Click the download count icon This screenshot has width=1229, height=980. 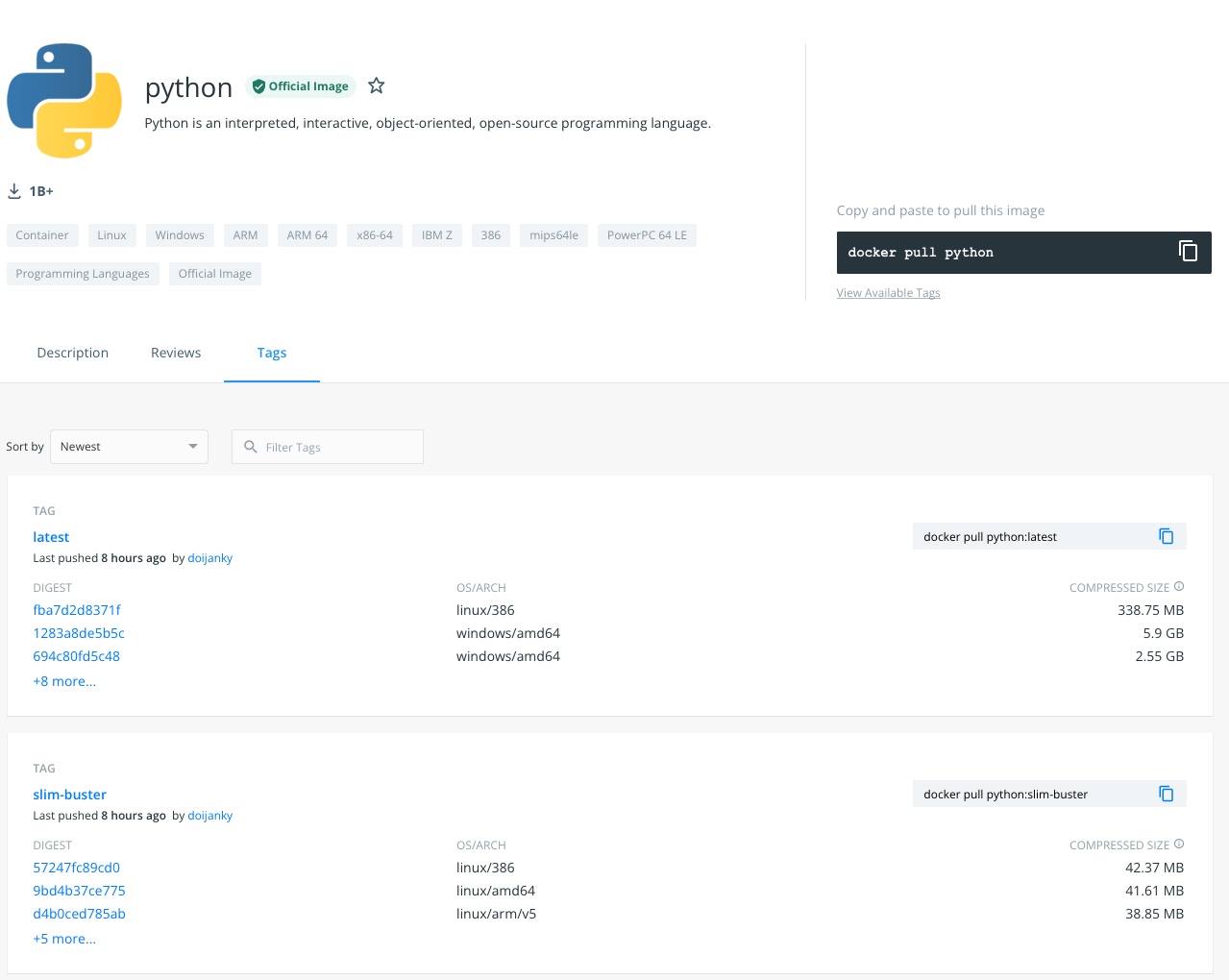click(x=14, y=191)
